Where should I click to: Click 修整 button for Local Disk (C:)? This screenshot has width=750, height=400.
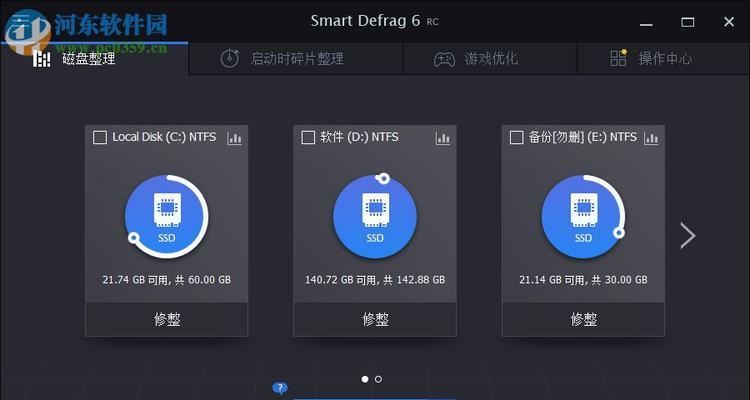[x=166, y=319]
